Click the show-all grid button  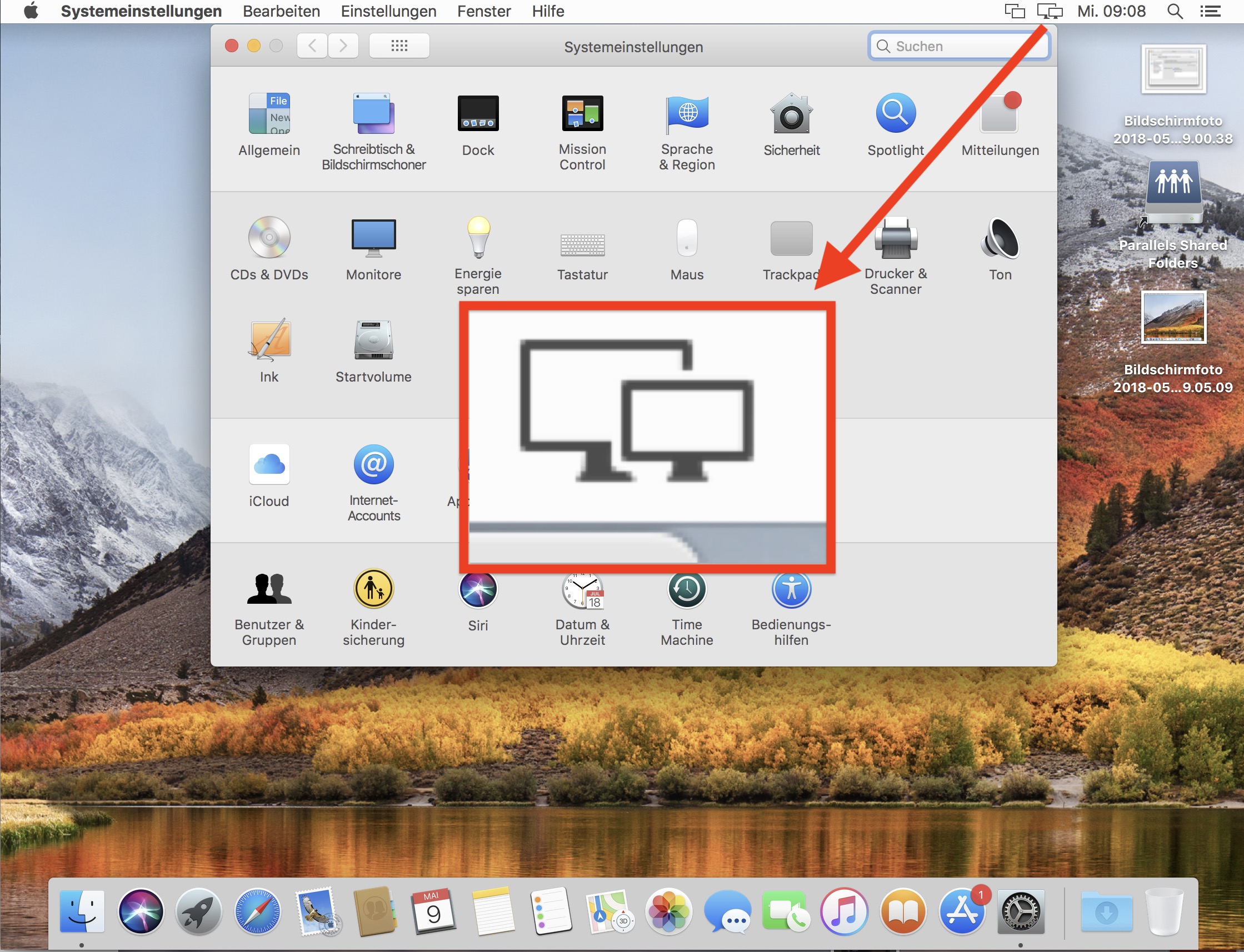coord(399,46)
